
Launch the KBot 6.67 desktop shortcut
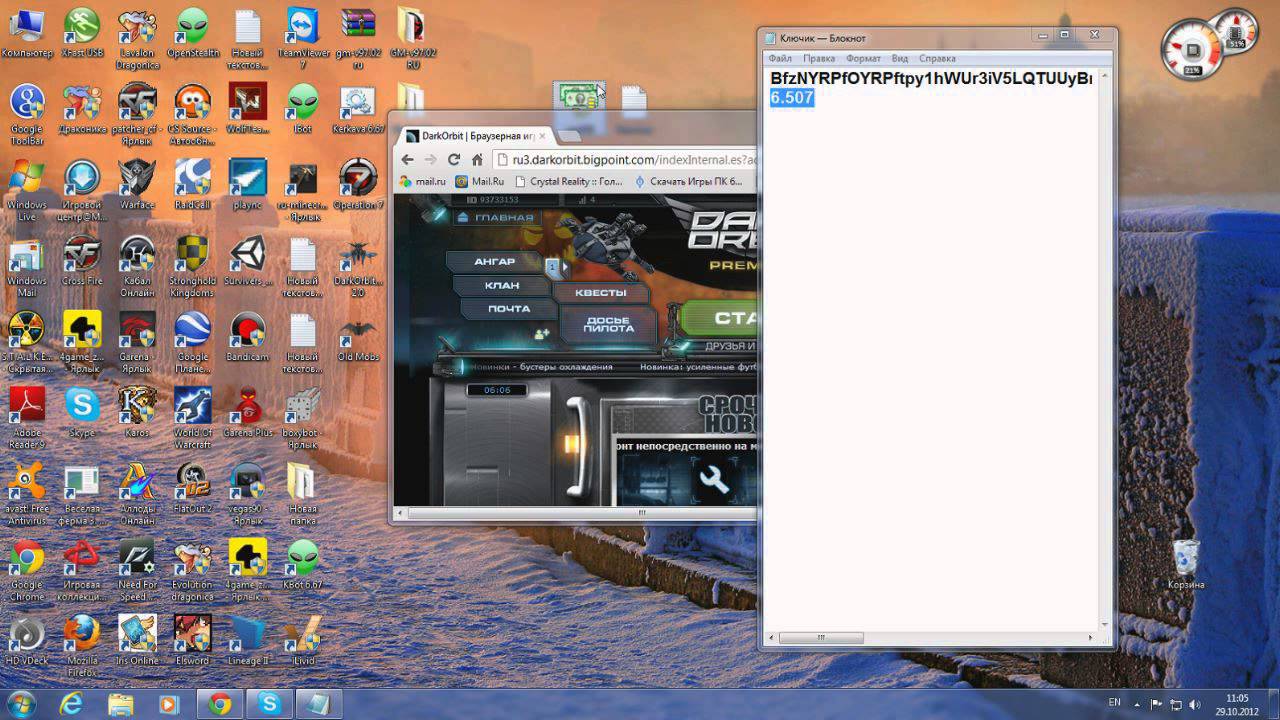[x=302, y=564]
